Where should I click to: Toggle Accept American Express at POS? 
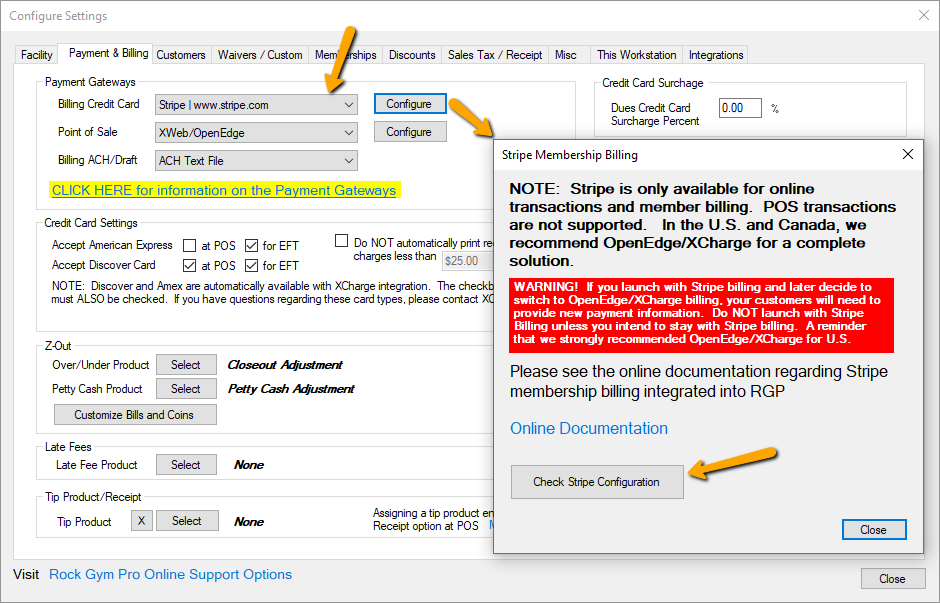(189, 246)
